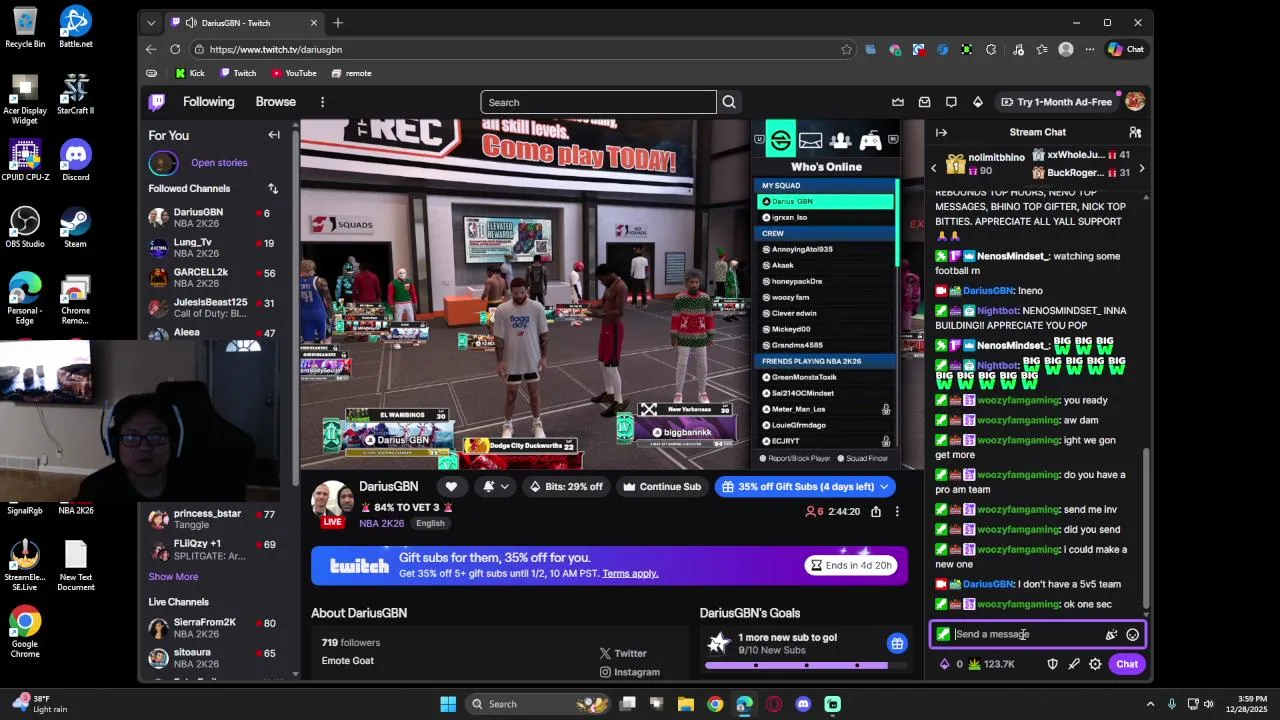Click the Bits: 29% off button
The image size is (1280, 720).
566,487
